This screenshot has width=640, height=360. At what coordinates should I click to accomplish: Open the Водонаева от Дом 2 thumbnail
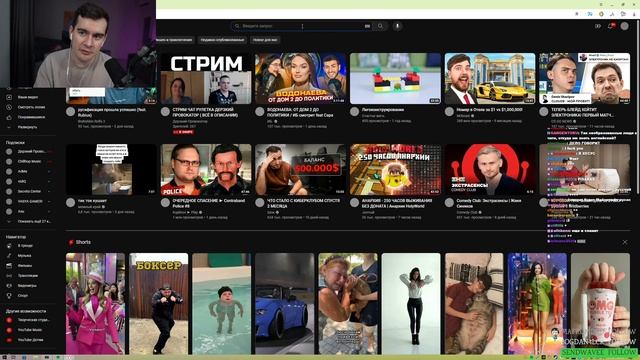pyautogui.click(x=300, y=78)
